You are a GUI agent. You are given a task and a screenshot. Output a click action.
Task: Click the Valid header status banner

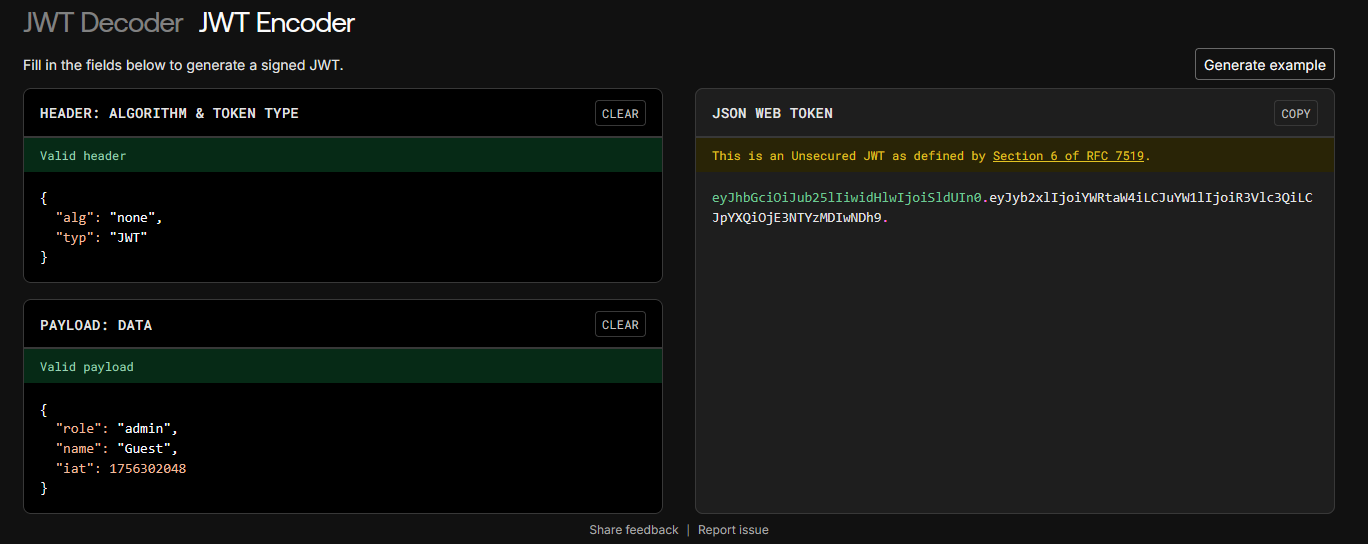coord(343,155)
